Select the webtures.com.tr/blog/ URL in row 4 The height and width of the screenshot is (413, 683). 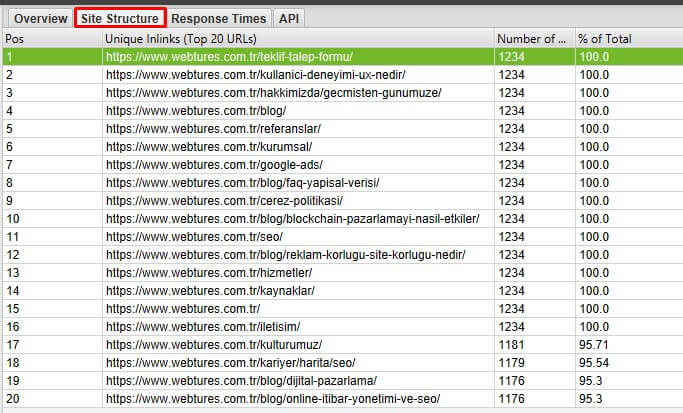tap(196, 111)
